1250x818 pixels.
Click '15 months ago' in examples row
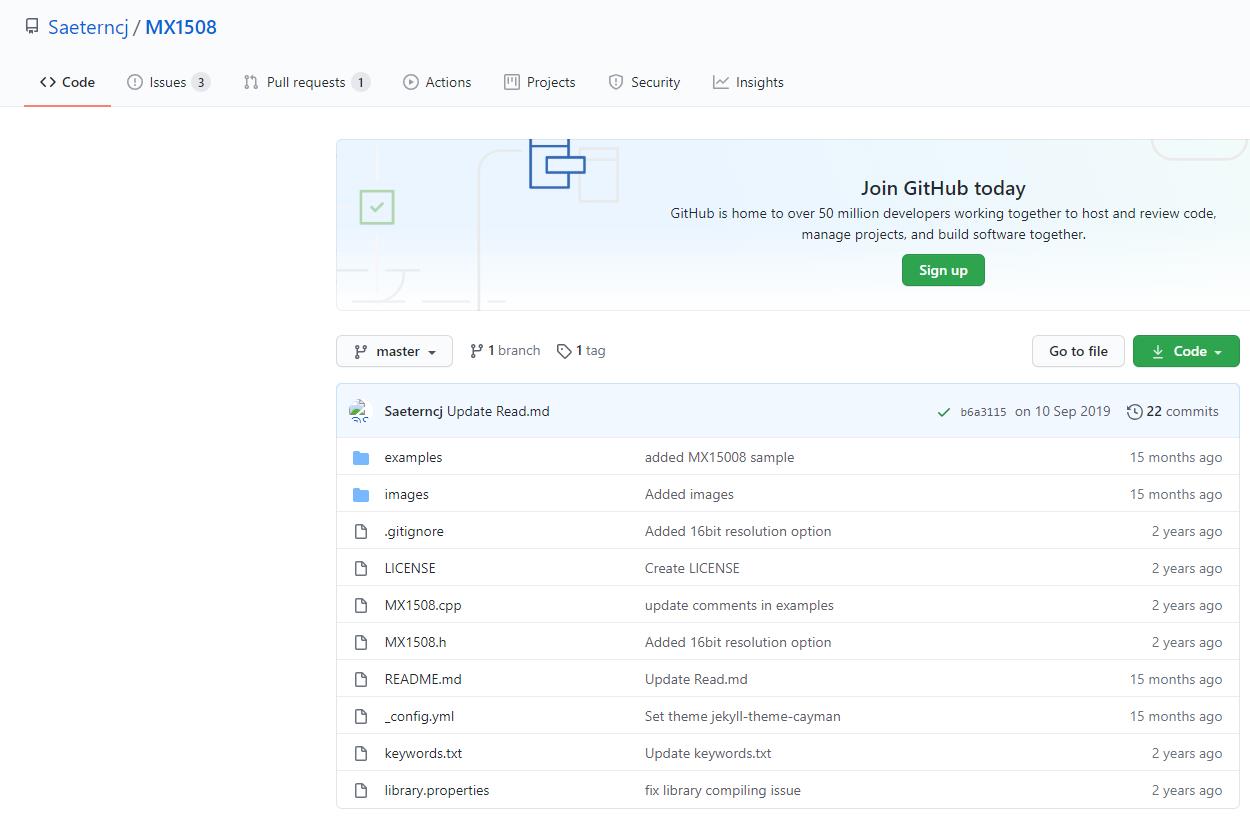coord(1176,457)
